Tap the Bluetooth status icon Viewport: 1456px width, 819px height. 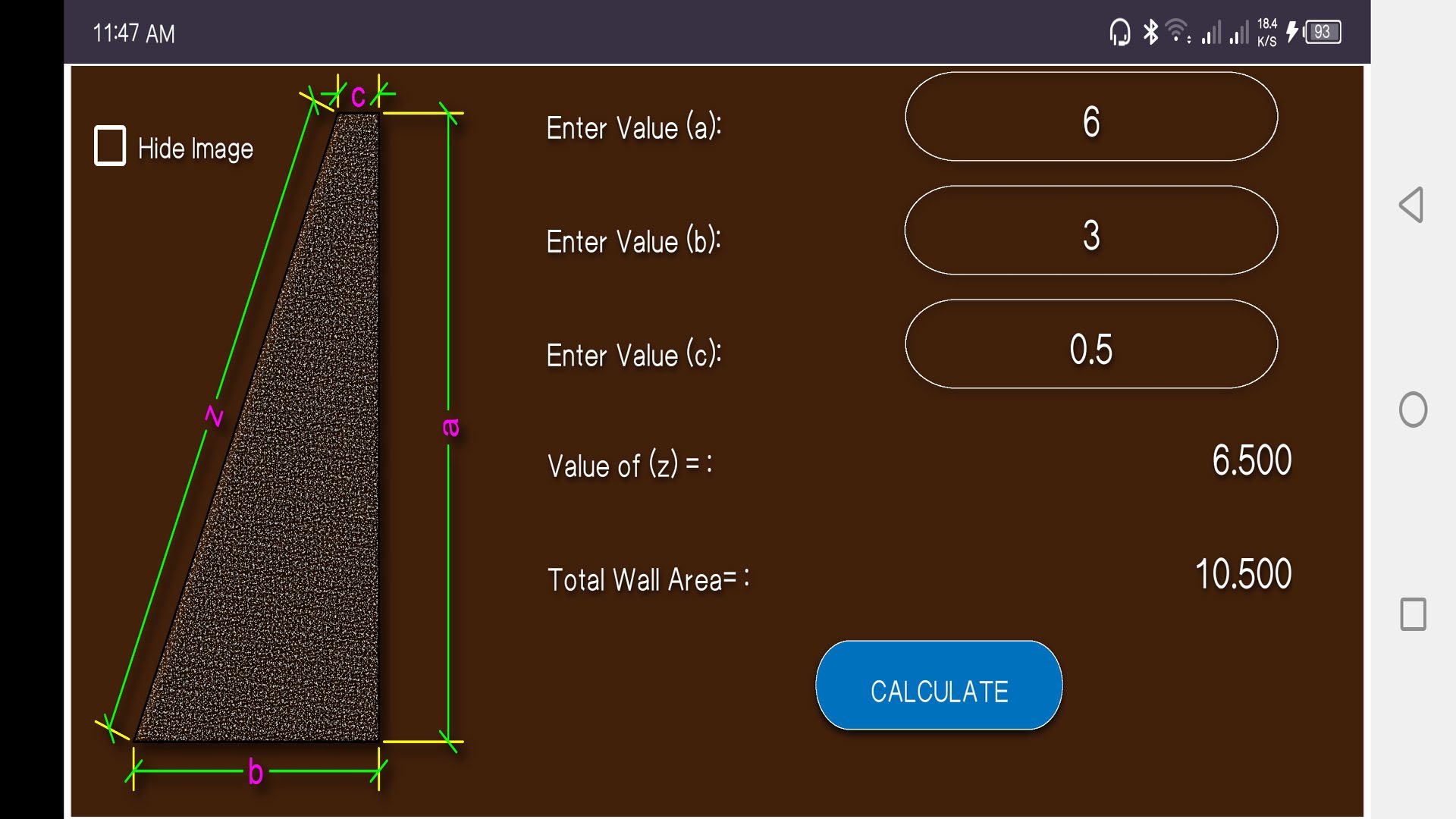click(1150, 33)
